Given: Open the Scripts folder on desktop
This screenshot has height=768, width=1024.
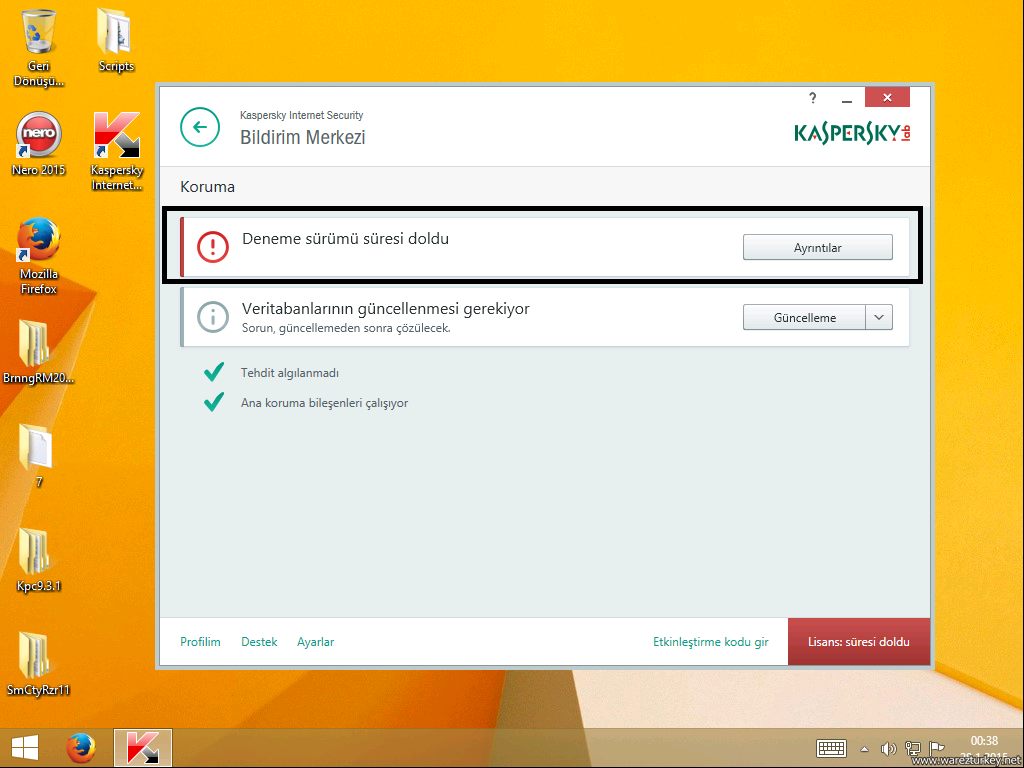Looking at the screenshot, I should [x=116, y=34].
